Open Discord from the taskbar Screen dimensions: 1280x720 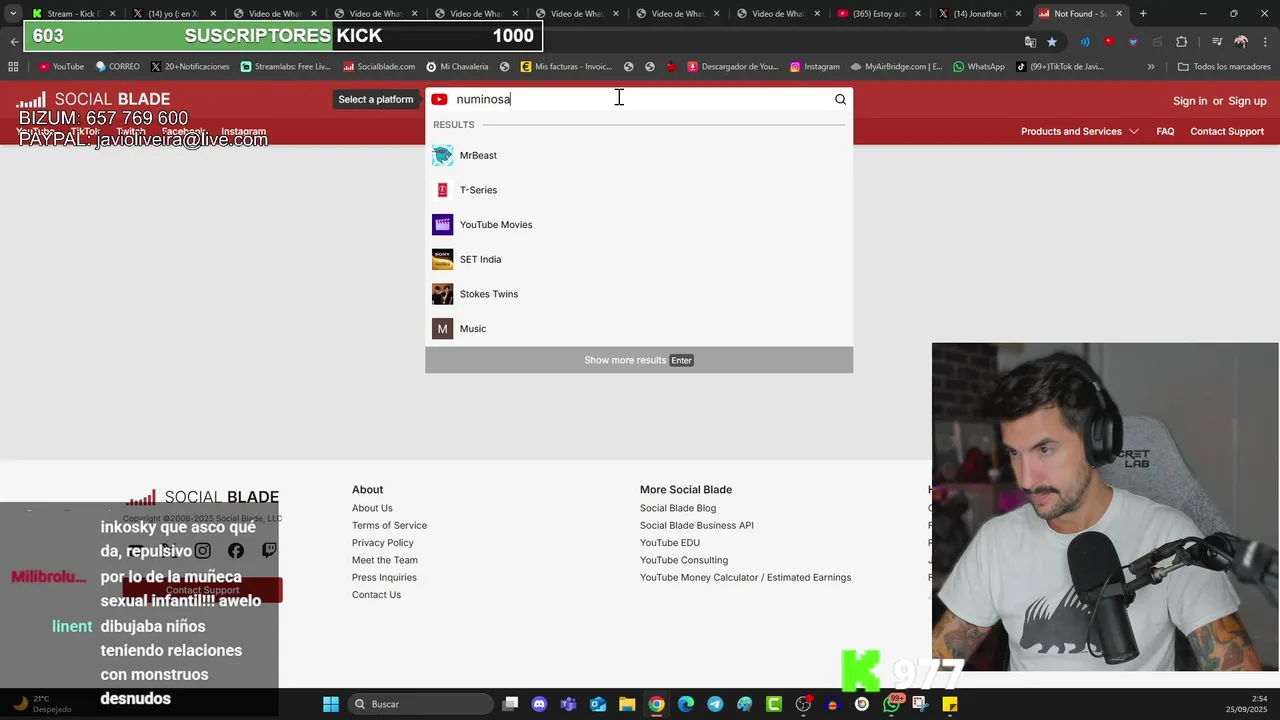[x=540, y=704]
